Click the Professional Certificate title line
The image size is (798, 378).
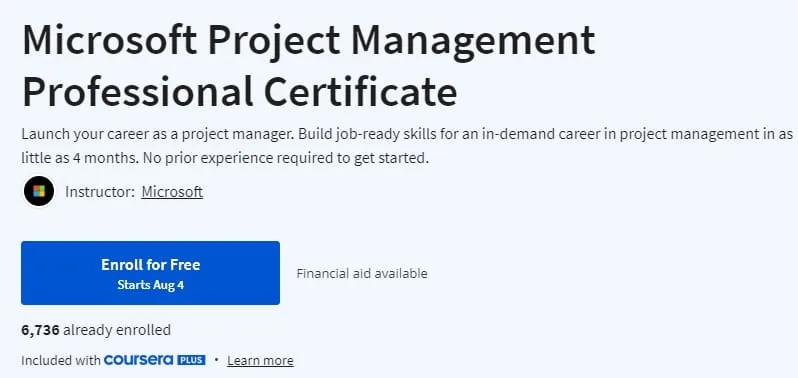pos(240,91)
